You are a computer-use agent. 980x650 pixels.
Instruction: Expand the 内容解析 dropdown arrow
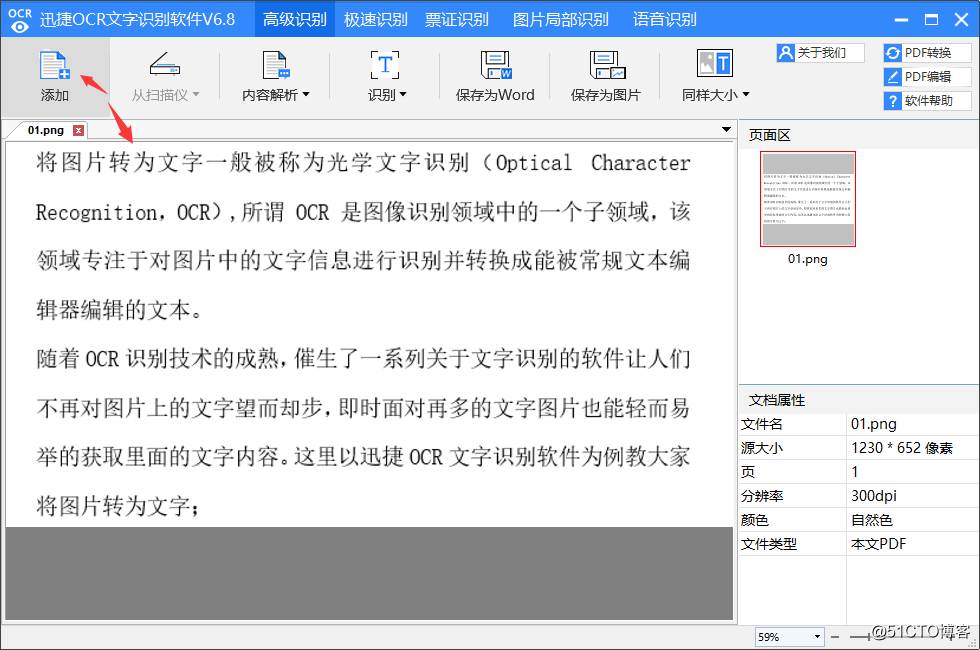click(306, 94)
